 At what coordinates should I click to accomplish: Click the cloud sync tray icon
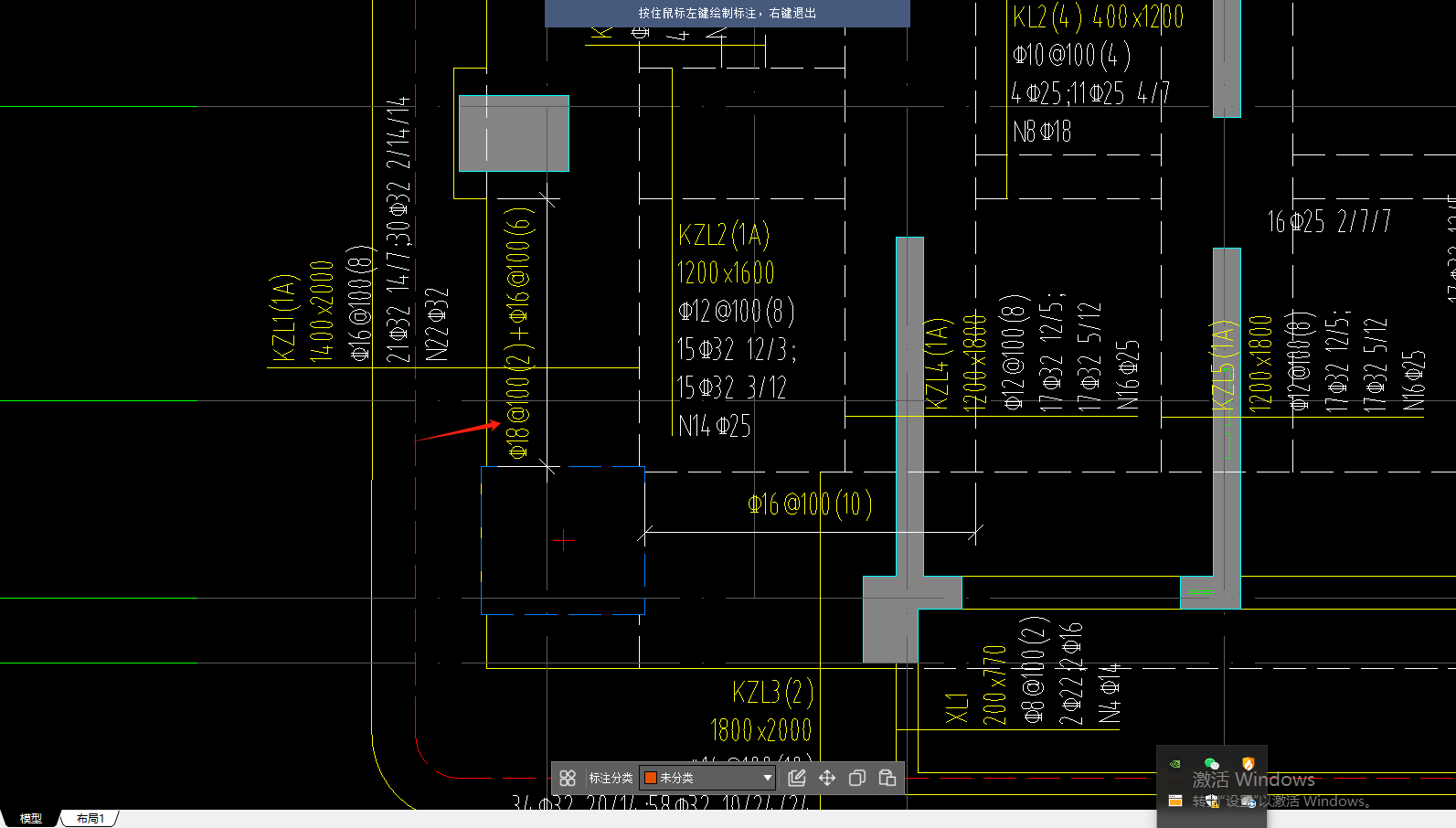pos(1249,801)
